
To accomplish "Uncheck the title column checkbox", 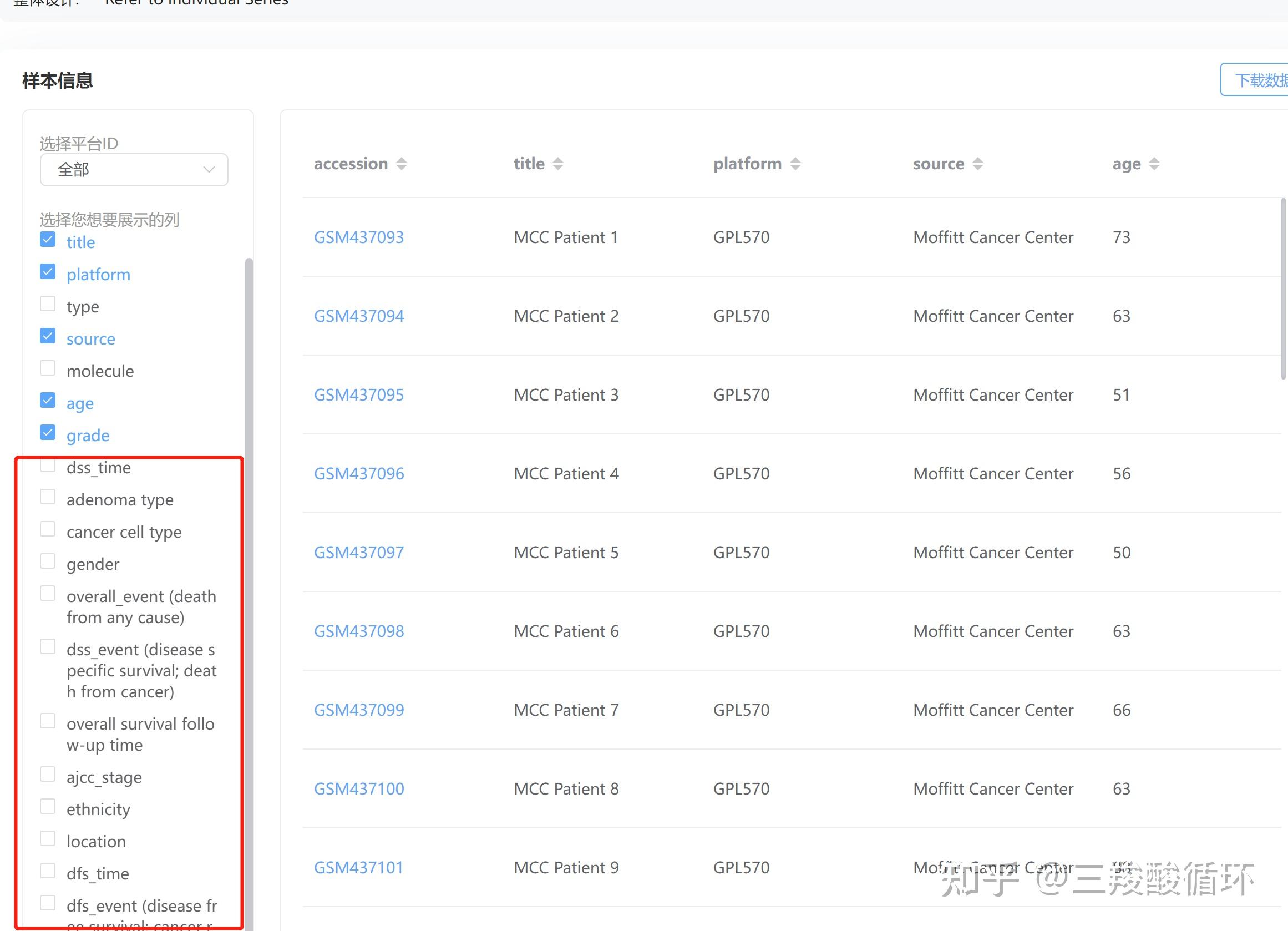I will tap(48, 240).
